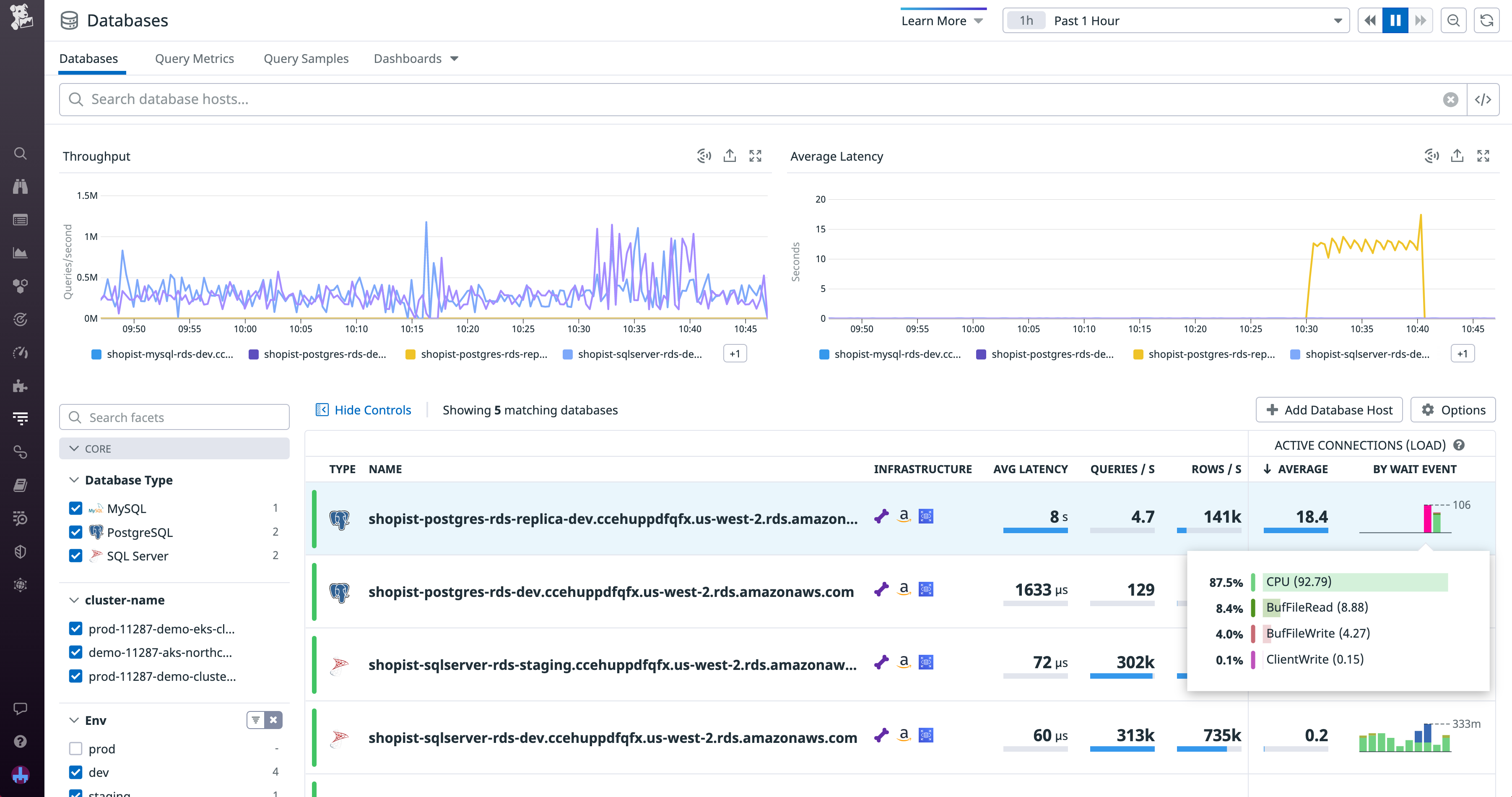Open the Past 1 Hour time range dropdown
The image size is (1512, 797).
[x=1174, y=20]
